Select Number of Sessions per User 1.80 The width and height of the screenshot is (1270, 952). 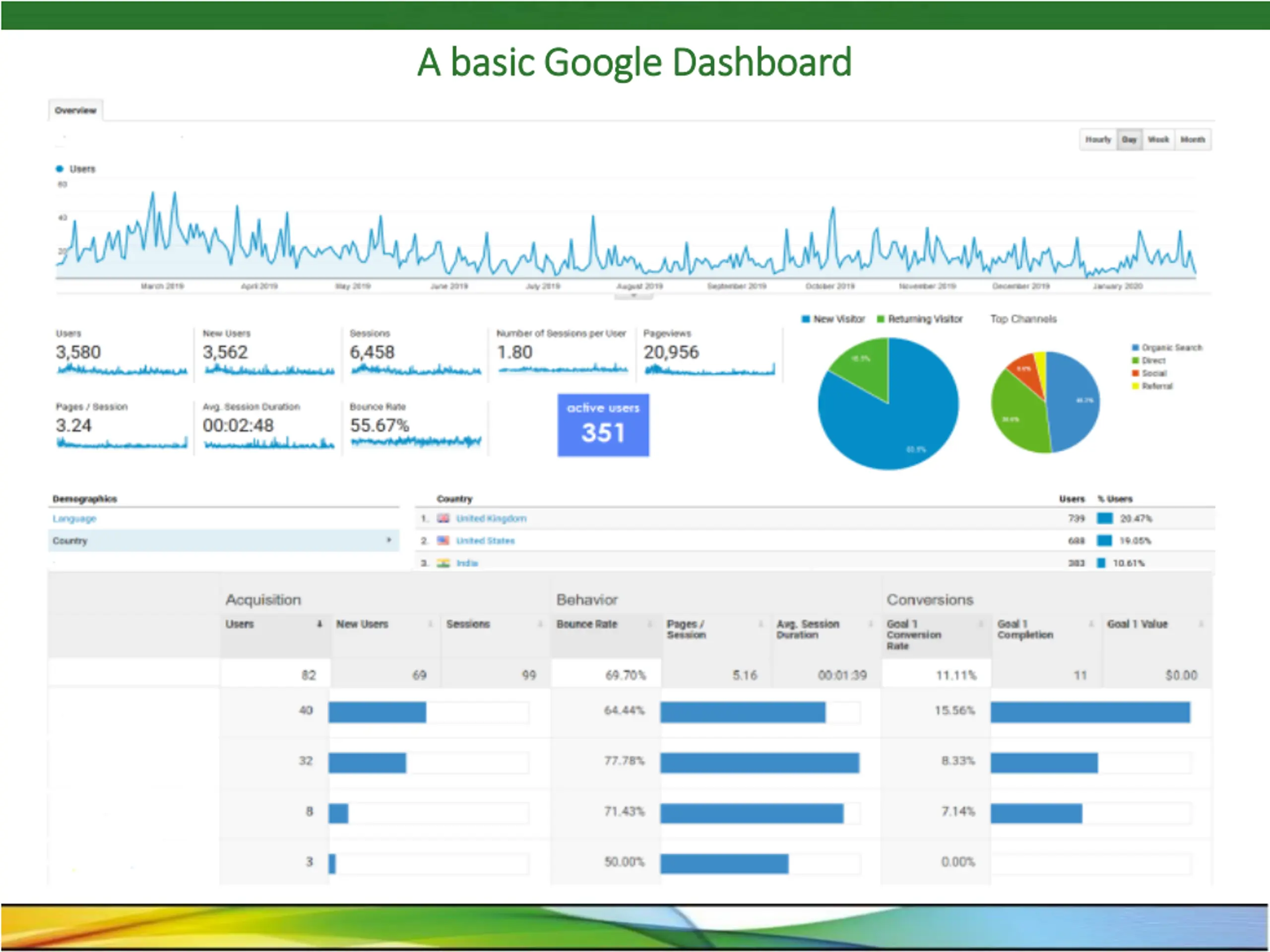click(x=562, y=353)
